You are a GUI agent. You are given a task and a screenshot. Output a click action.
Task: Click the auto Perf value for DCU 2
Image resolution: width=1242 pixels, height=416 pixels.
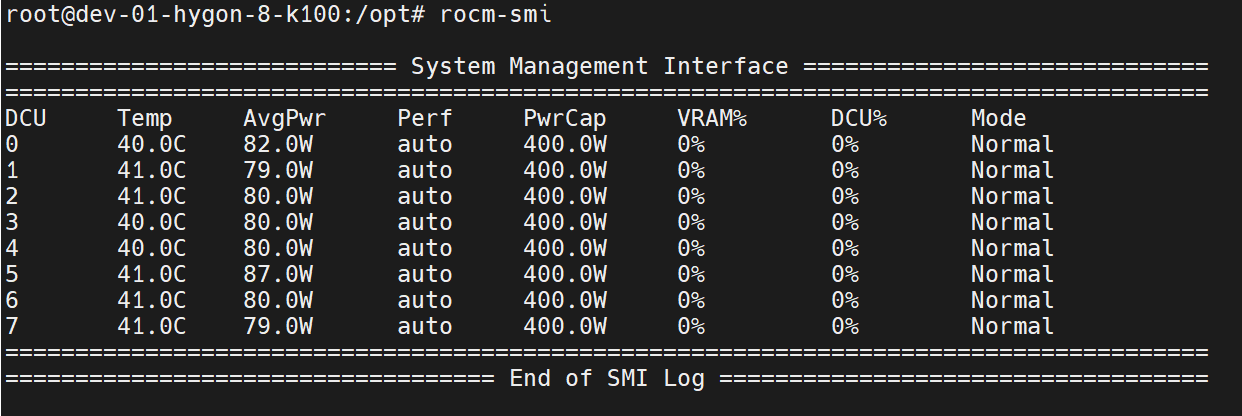[x=425, y=196]
